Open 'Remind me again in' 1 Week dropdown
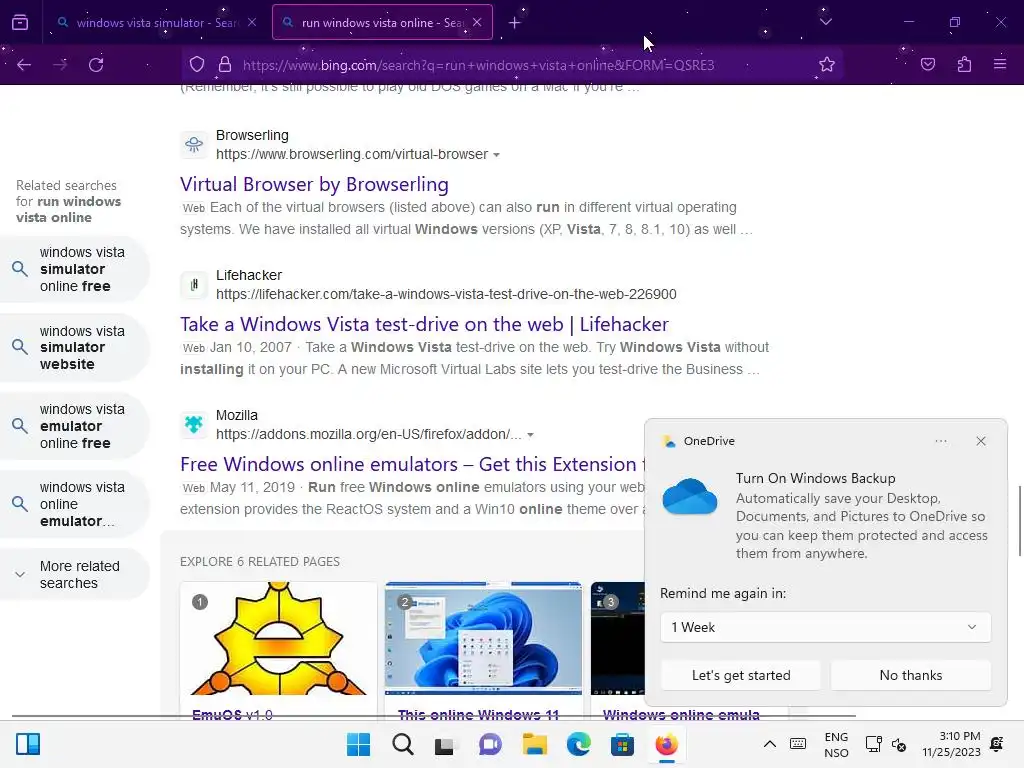The height and width of the screenshot is (768, 1024). (x=825, y=627)
